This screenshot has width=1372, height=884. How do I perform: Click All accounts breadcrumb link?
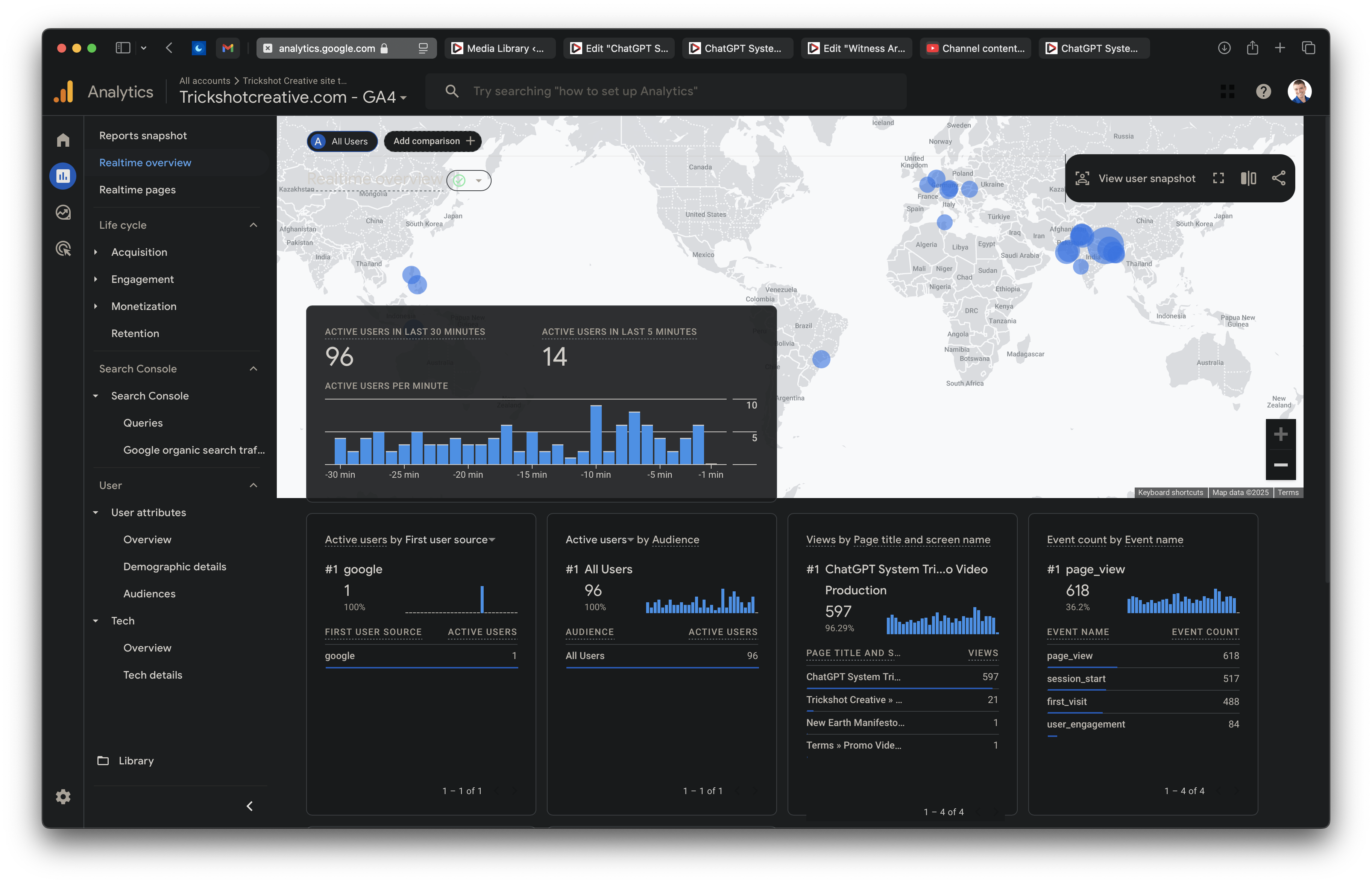[x=205, y=81]
